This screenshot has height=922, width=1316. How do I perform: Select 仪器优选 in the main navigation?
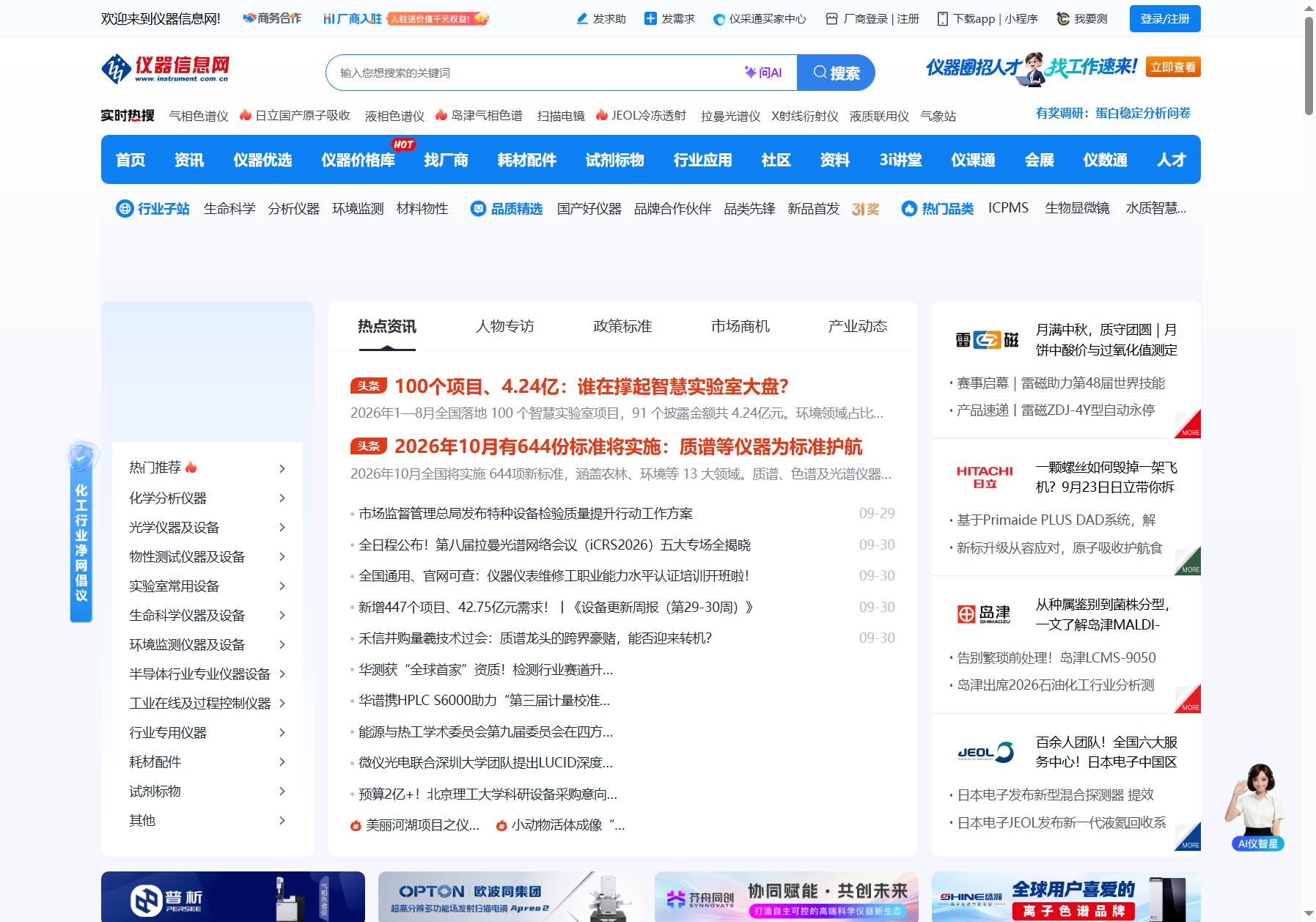pyautogui.click(x=262, y=160)
